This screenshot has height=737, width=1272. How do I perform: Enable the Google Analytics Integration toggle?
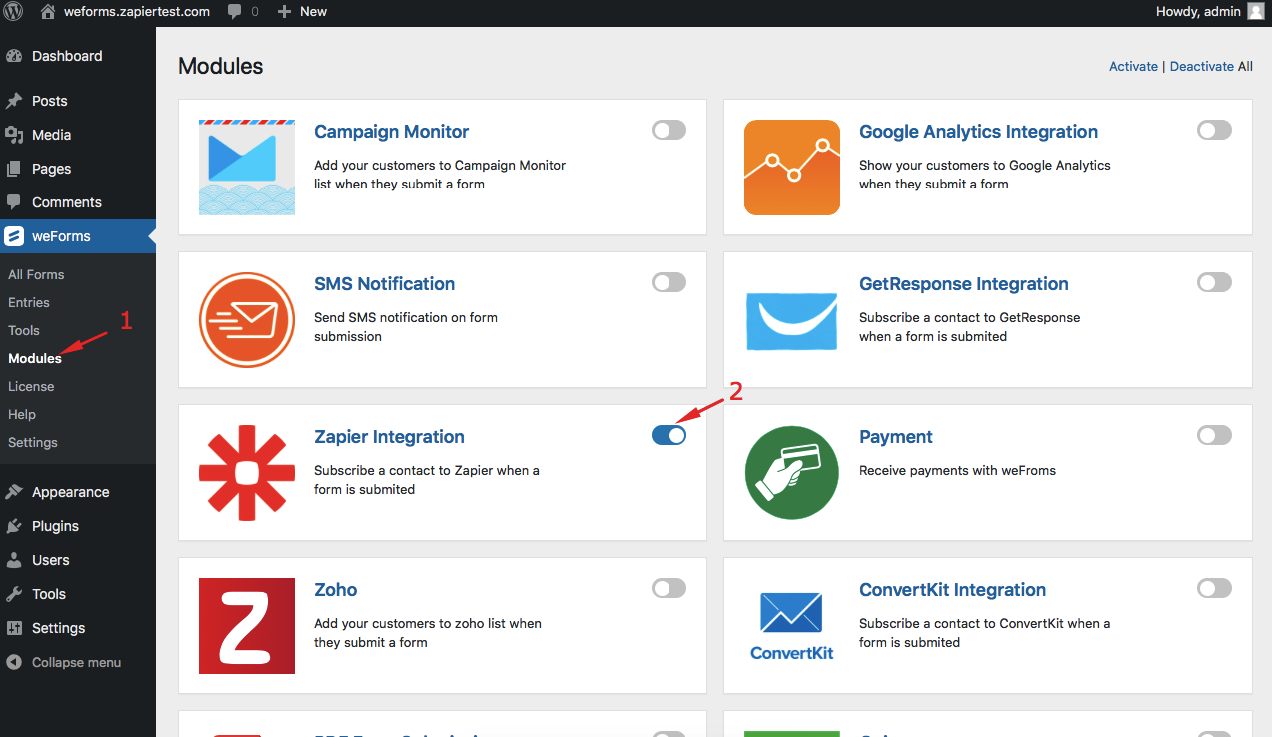point(1214,130)
